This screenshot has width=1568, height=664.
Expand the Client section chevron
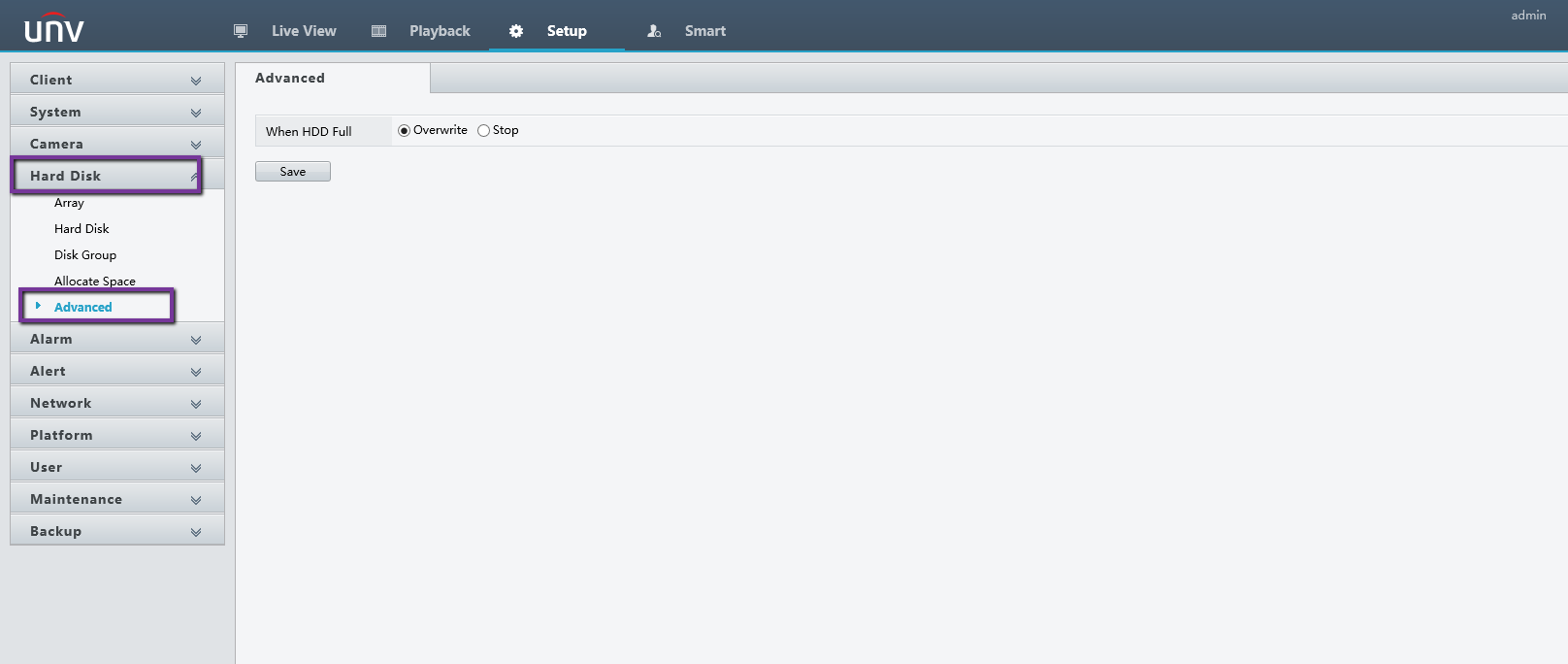196,81
